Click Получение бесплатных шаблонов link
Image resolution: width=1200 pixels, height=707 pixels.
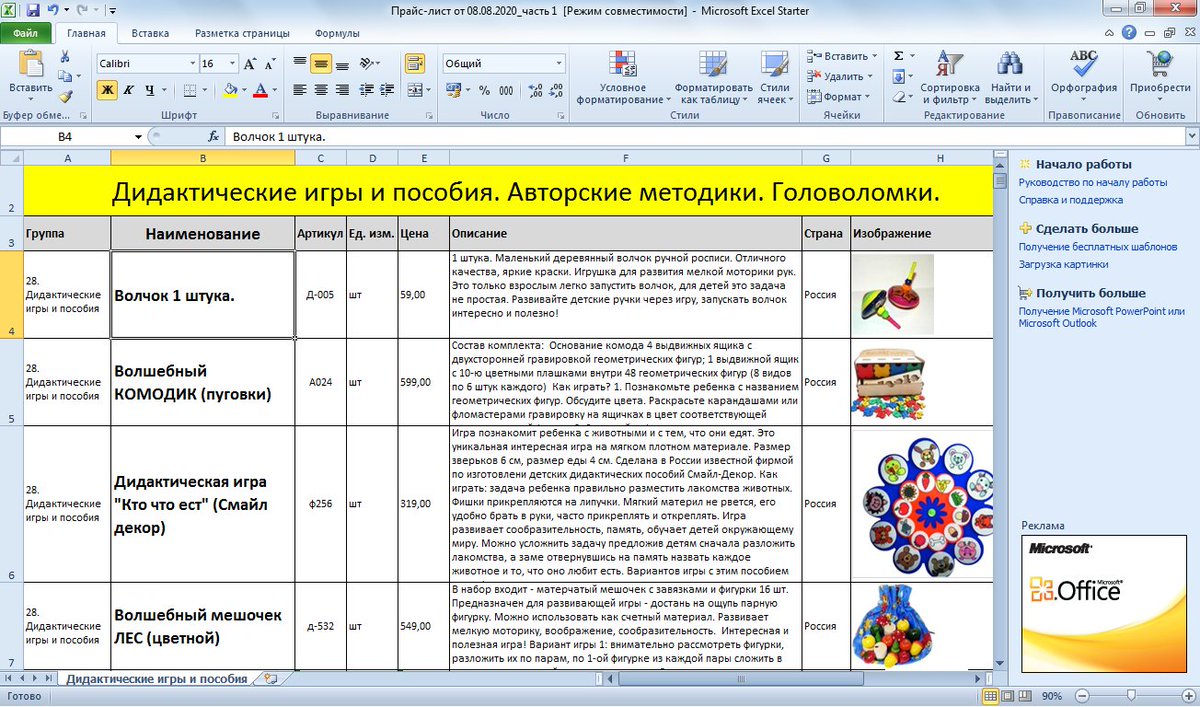click(1098, 247)
